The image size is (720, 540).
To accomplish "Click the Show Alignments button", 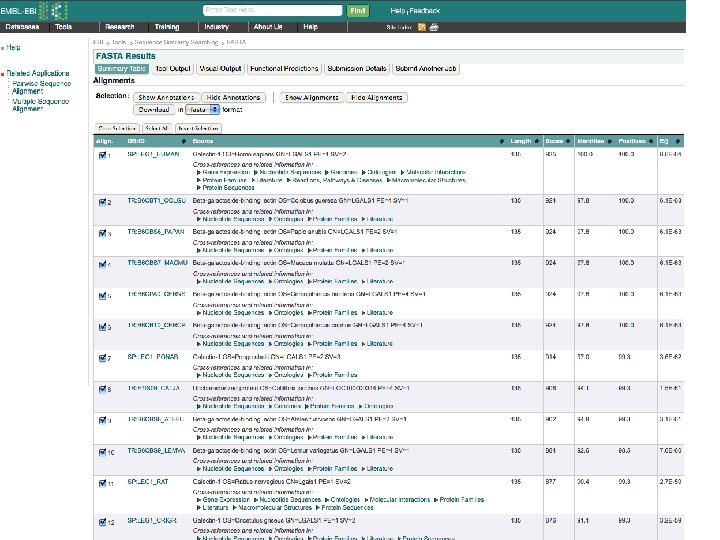I will tap(312, 98).
